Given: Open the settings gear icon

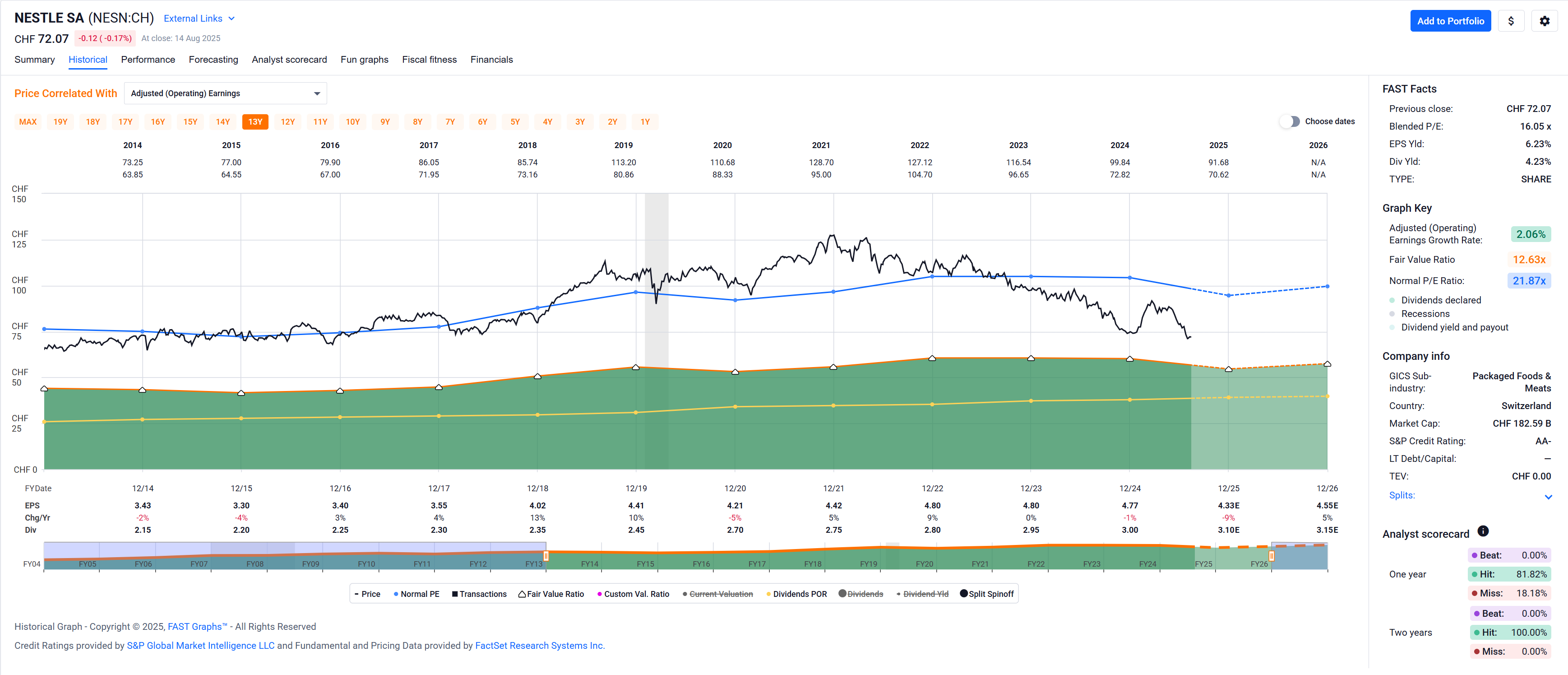Looking at the screenshot, I should point(1544,21).
